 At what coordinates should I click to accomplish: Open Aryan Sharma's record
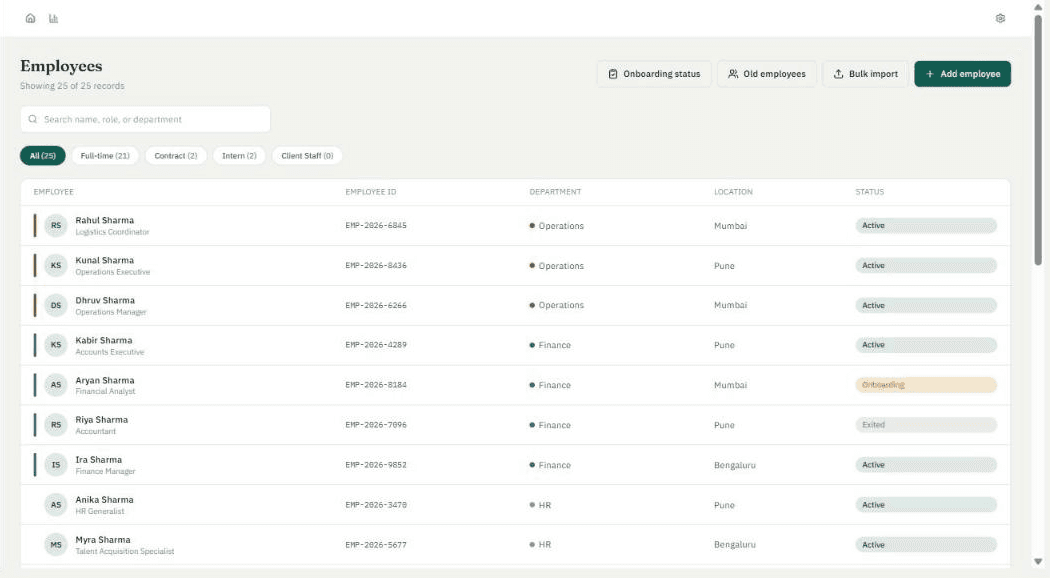click(515, 385)
